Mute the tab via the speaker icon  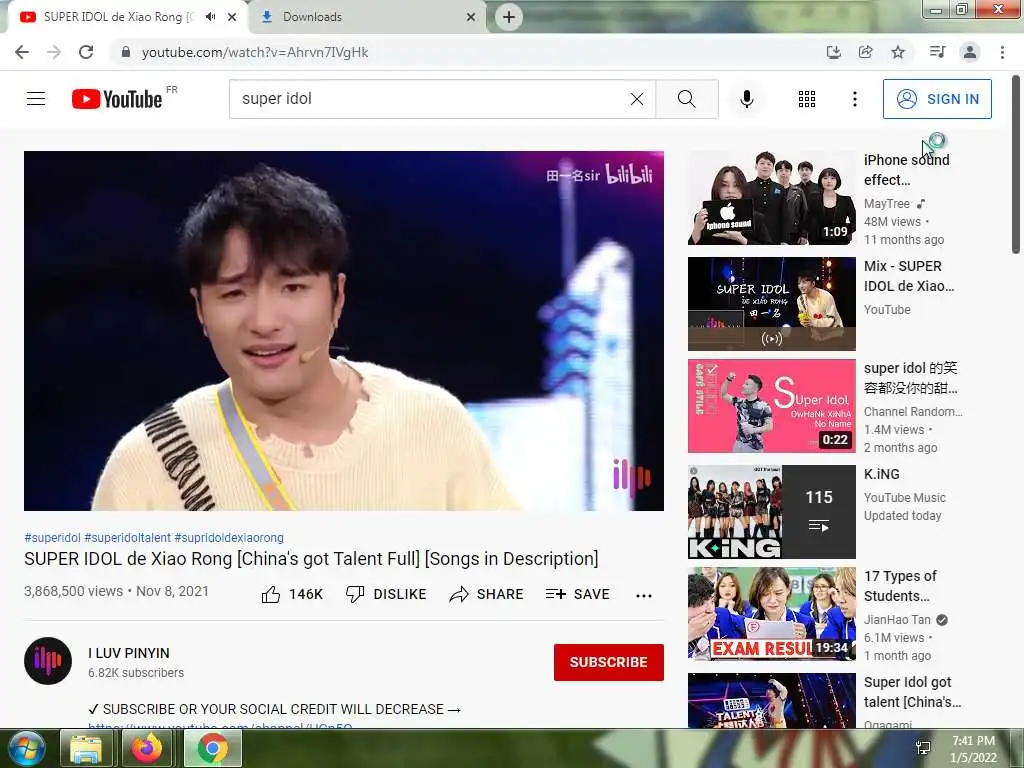point(210,17)
